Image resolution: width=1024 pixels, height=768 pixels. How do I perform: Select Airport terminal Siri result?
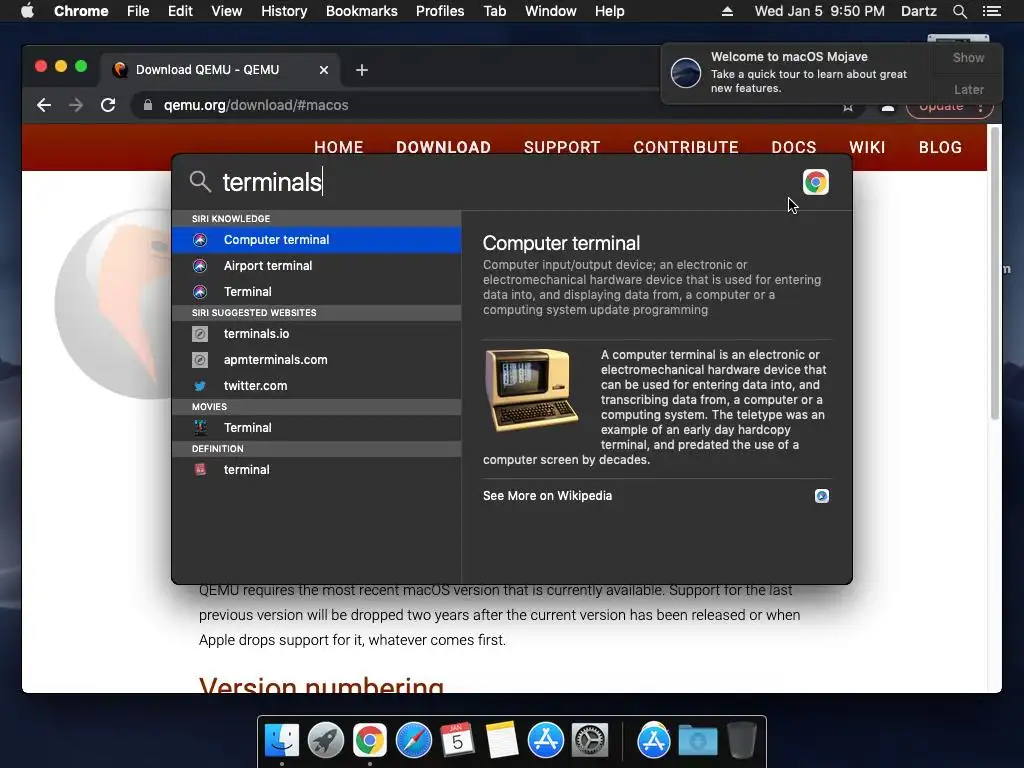point(317,266)
